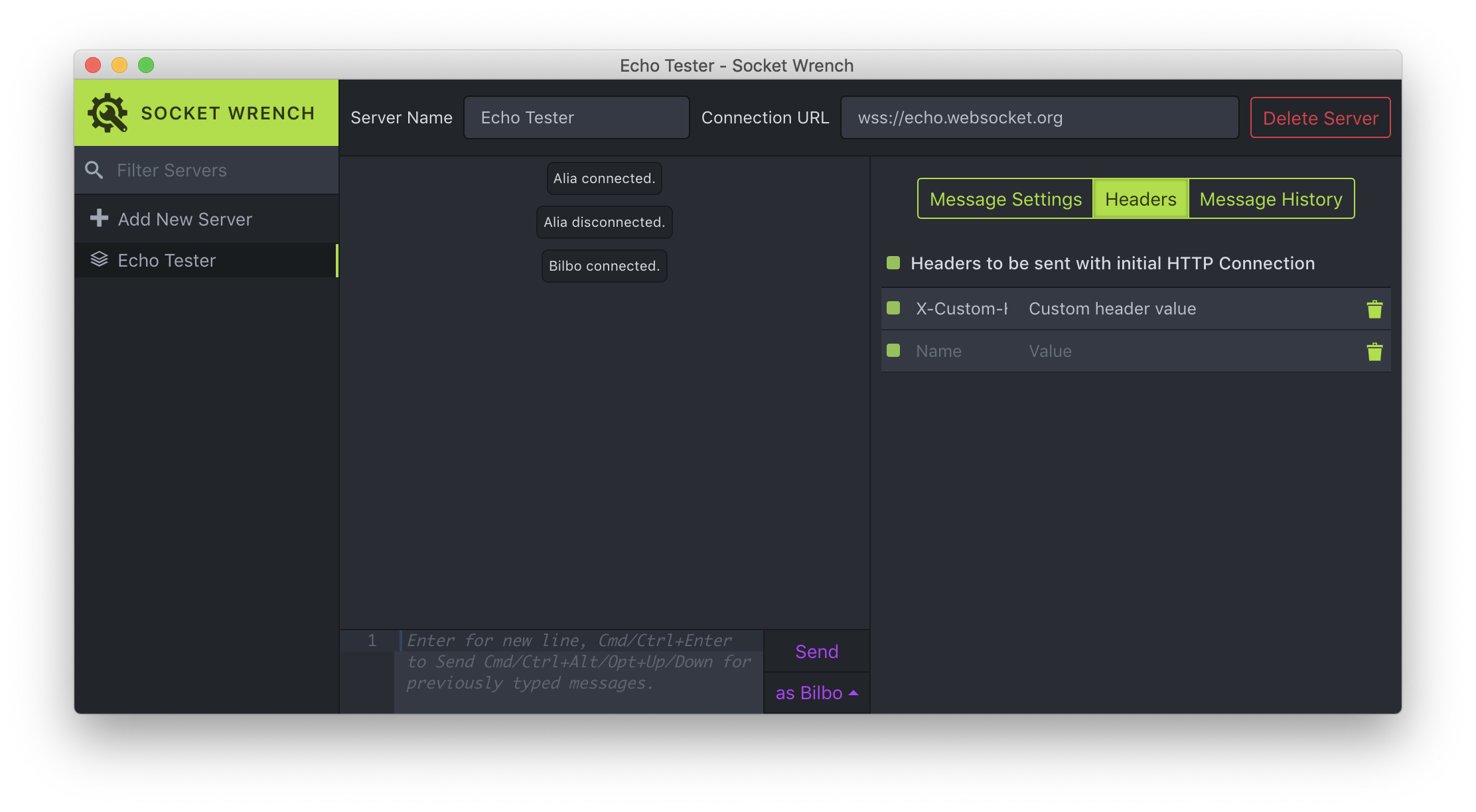Switch to the Message History tab
Image resolution: width=1476 pixels, height=812 pixels.
click(x=1271, y=198)
